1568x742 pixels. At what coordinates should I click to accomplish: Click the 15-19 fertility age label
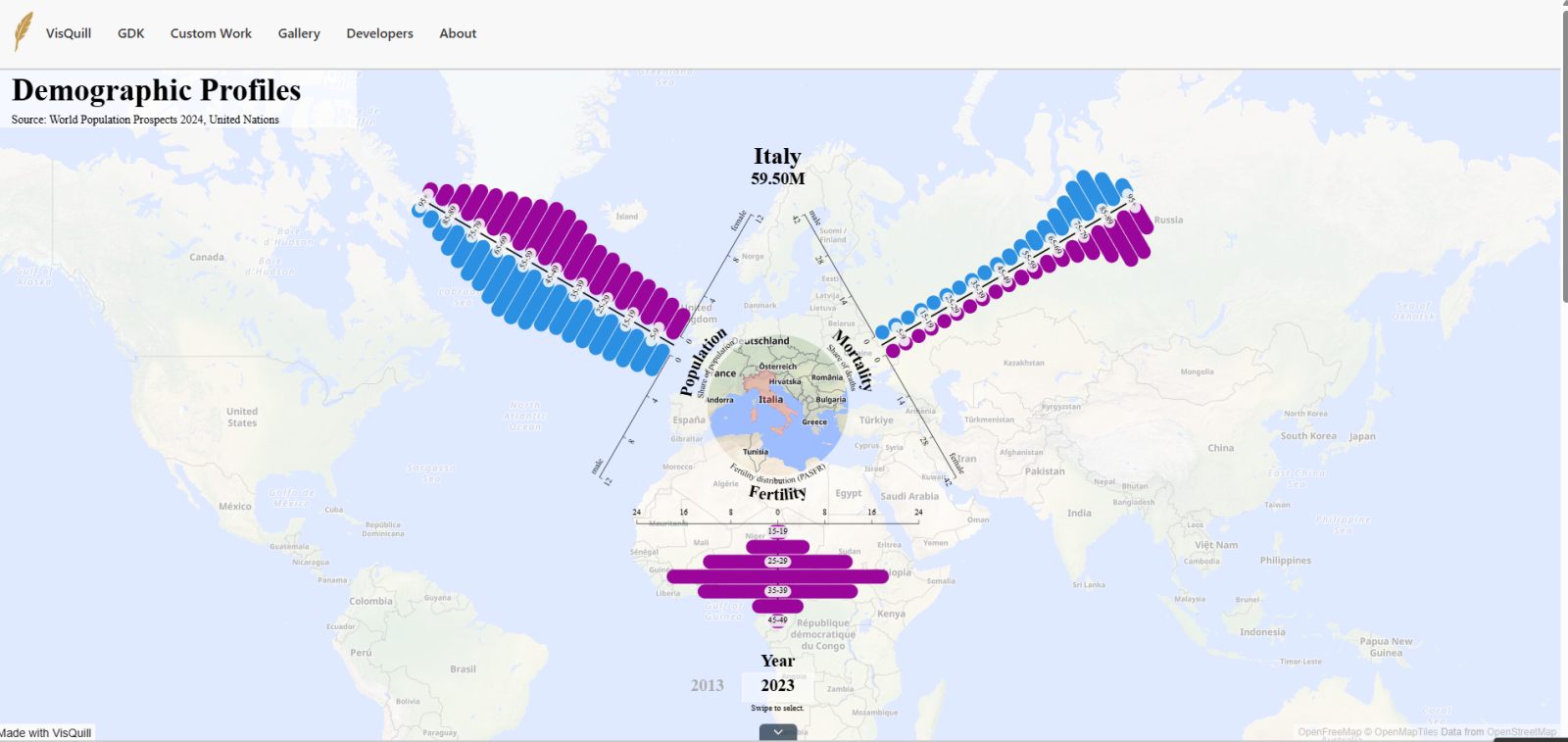point(777,531)
